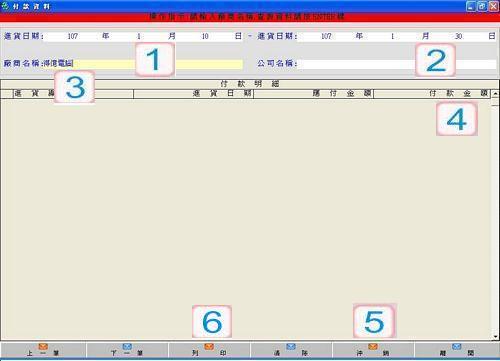Click the 清除 (clear) button

tap(291, 350)
